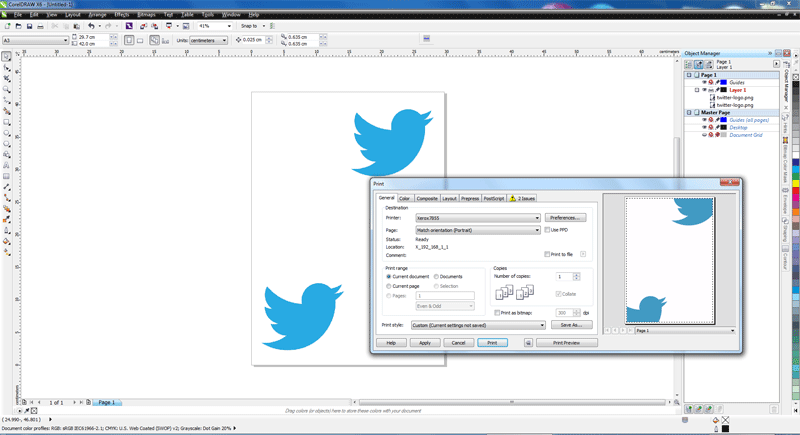Screen dimensions: 800x435
Task: Enable Use PPD checkbox
Action: tap(547, 230)
